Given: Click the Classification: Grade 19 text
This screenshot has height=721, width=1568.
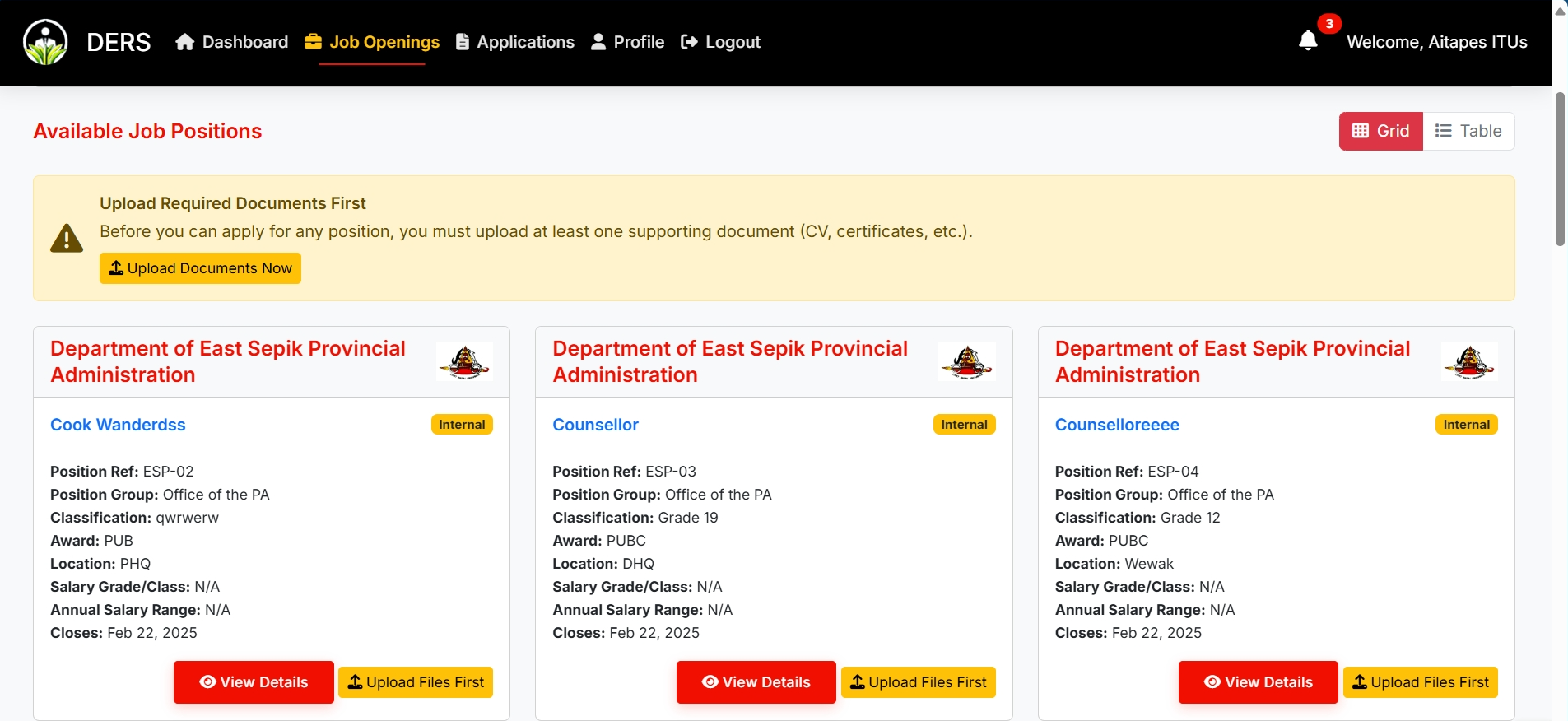Looking at the screenshot, I should [x=635, y=518].
